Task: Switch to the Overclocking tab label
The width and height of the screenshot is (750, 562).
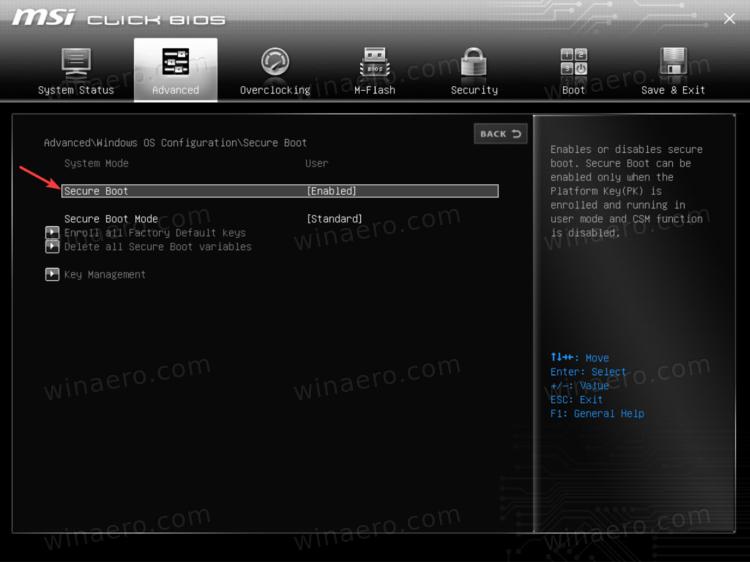Action: tap(275, 90)
